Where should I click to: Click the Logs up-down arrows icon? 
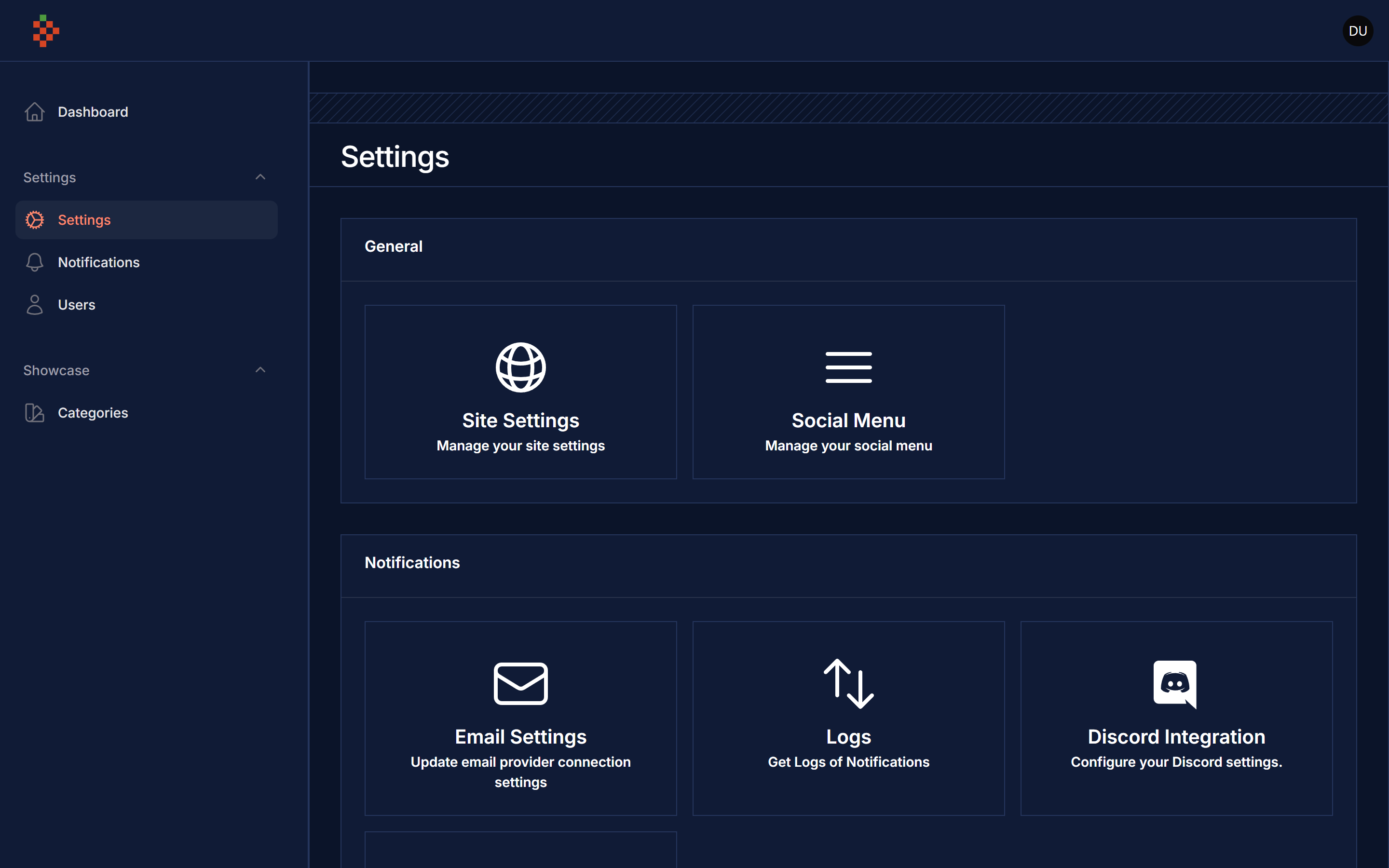848,684
